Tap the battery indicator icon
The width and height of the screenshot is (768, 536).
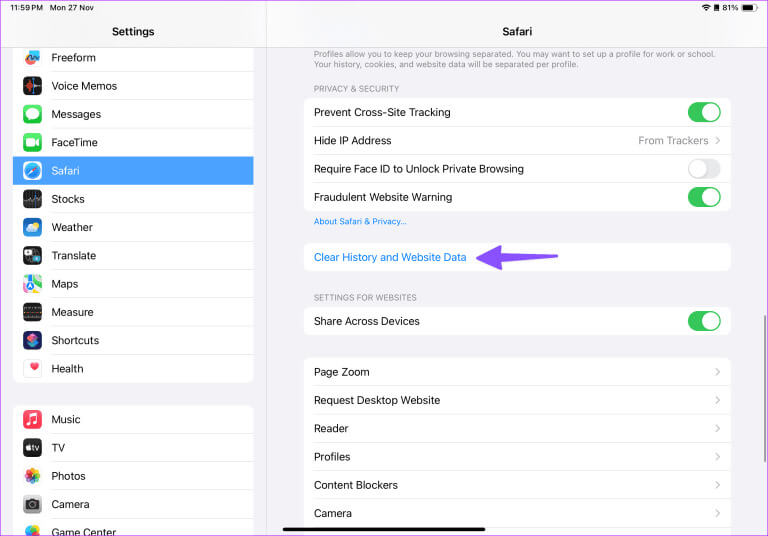pos(749,8)
